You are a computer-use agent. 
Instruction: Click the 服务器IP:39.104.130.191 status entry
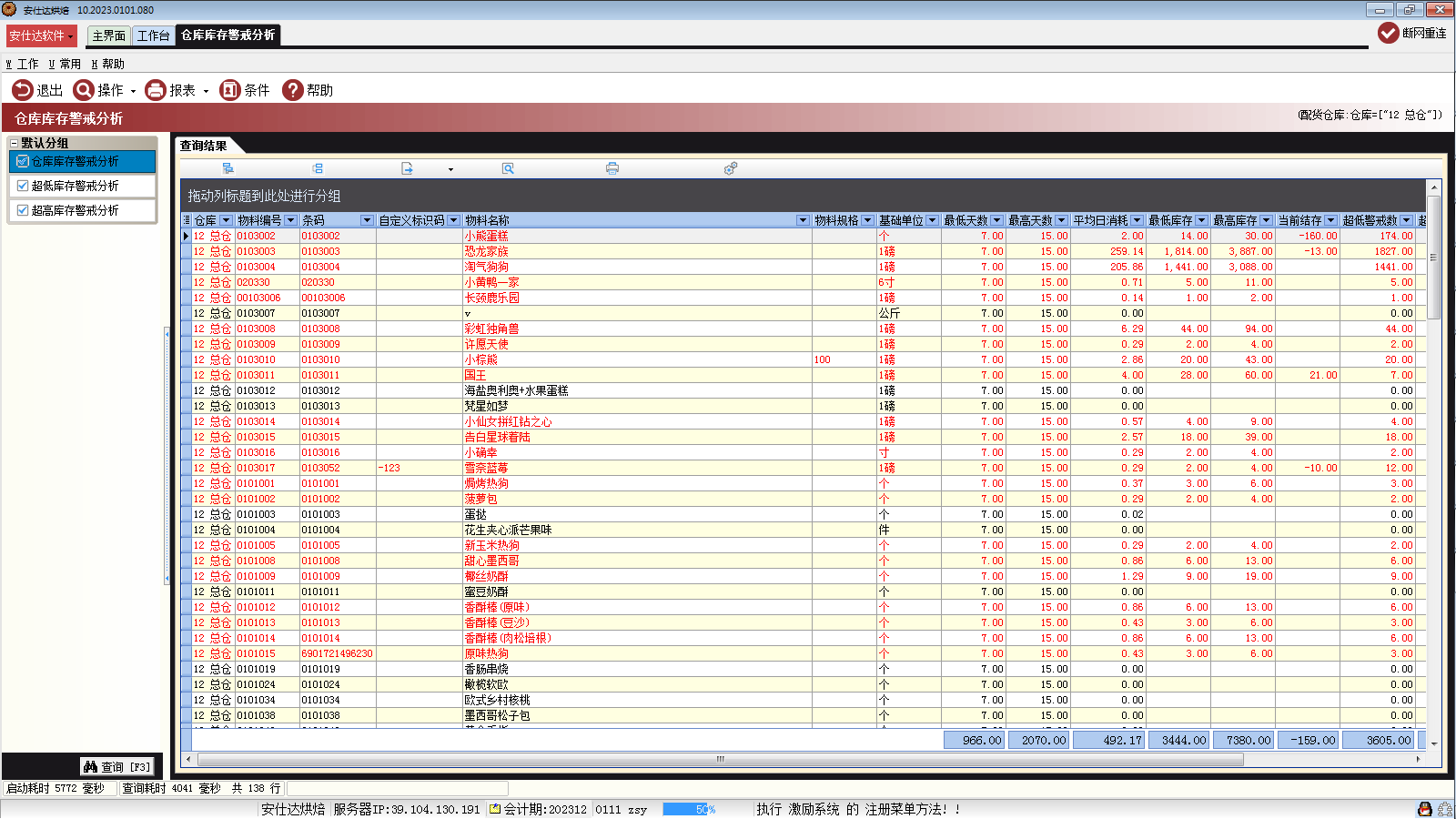pos(406,809)
